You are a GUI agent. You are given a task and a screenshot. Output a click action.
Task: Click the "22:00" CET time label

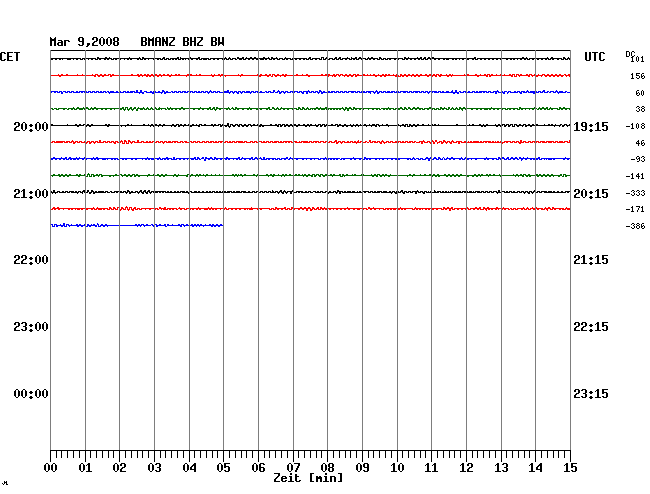pyautogui.click(x=31, y=260)
